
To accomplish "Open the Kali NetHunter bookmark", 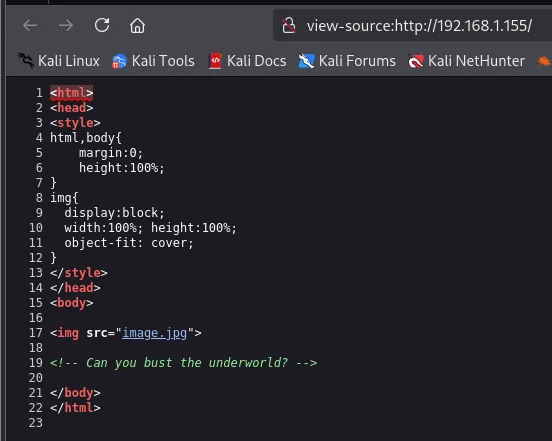I will point(466,61).
